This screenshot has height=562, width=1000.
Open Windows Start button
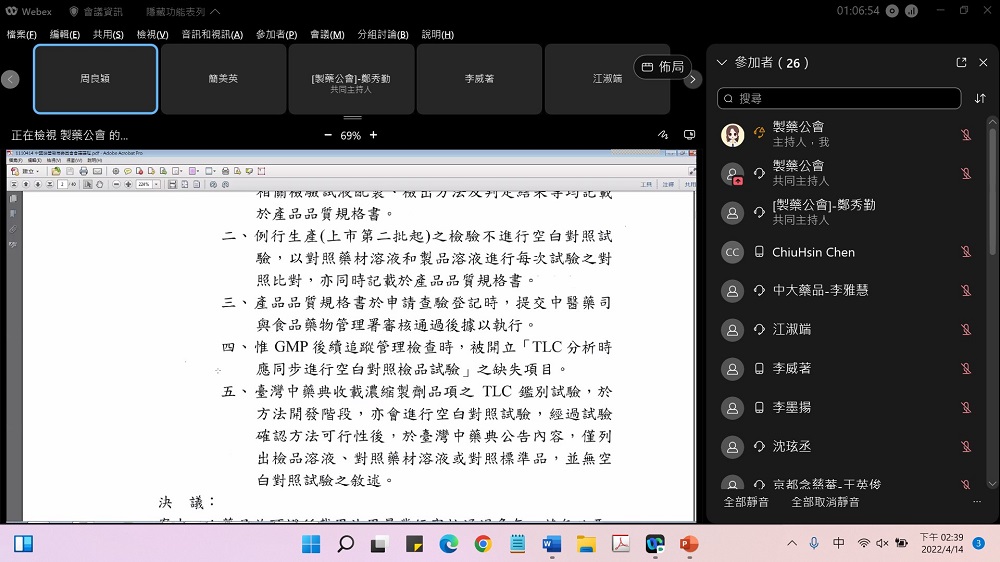311,544
